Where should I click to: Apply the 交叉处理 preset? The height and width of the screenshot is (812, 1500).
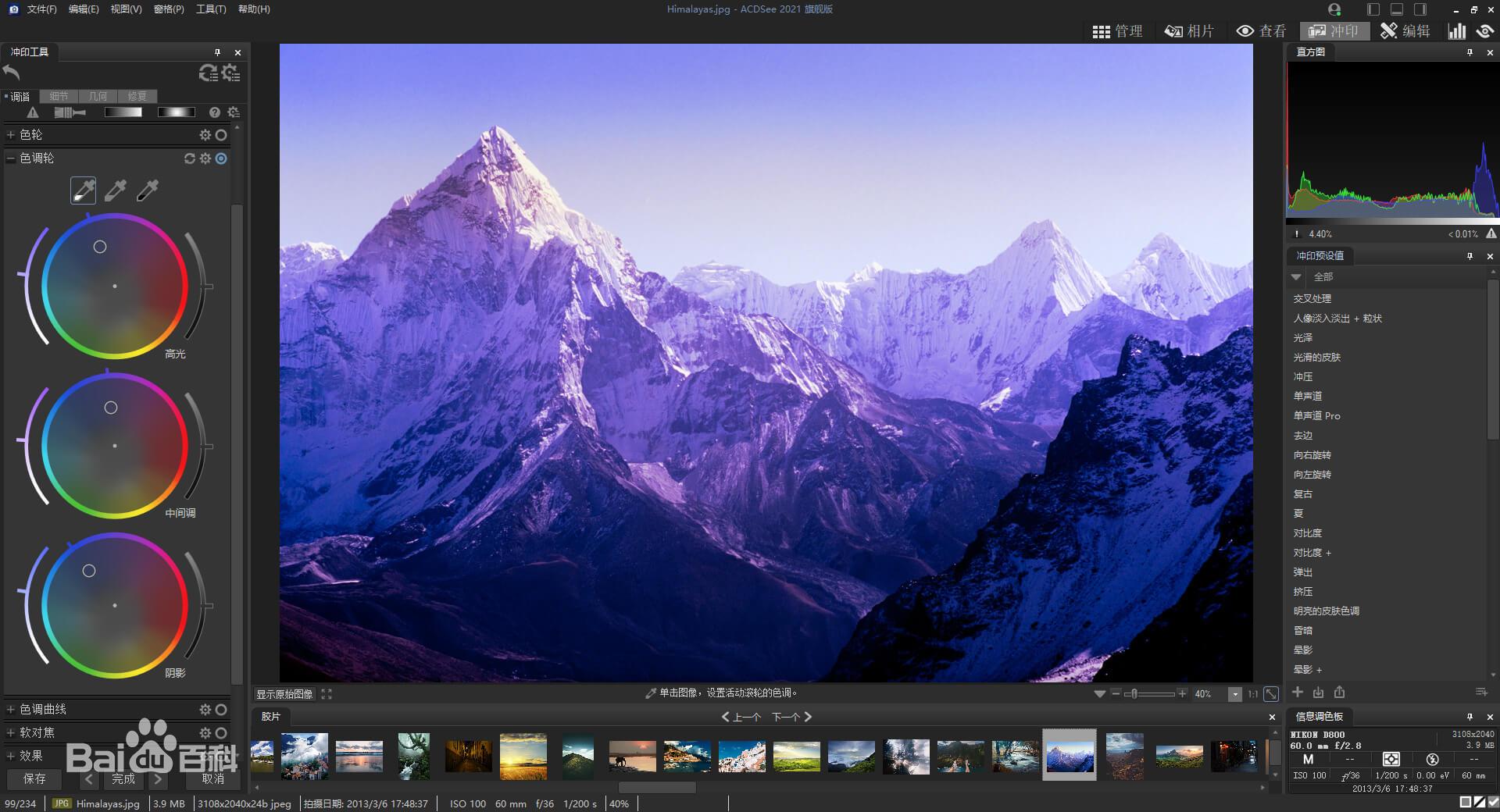[1312, 298]
